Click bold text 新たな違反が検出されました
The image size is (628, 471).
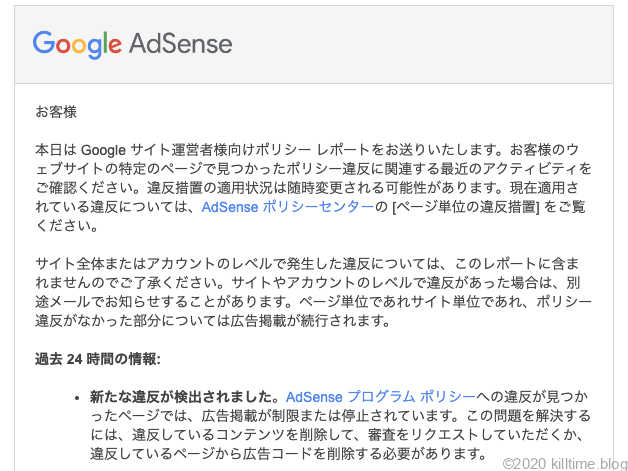(186, 397)
